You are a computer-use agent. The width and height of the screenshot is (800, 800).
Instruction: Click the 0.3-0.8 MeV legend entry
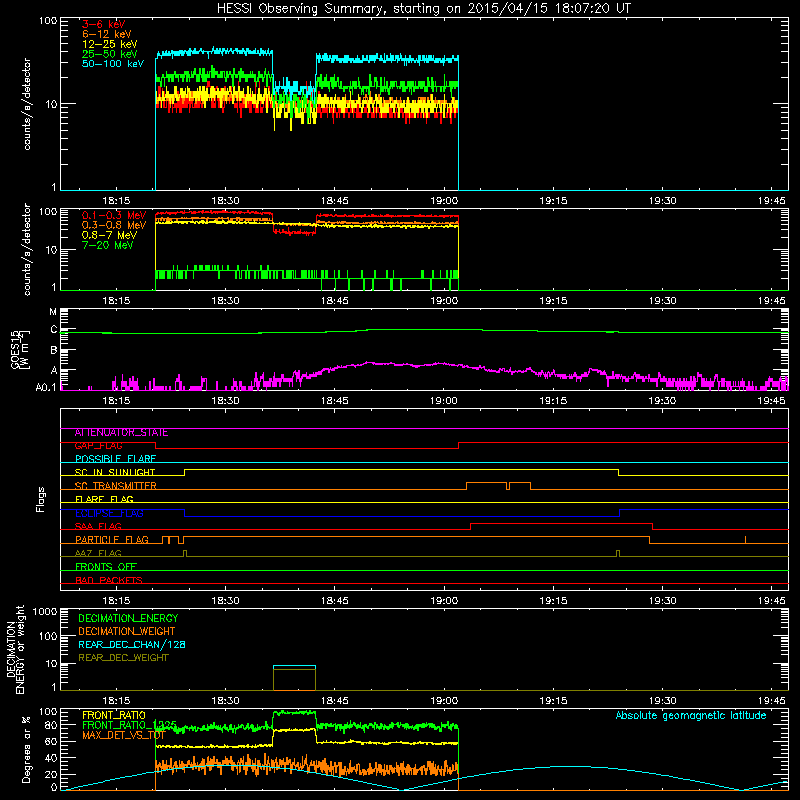(114, 225)
